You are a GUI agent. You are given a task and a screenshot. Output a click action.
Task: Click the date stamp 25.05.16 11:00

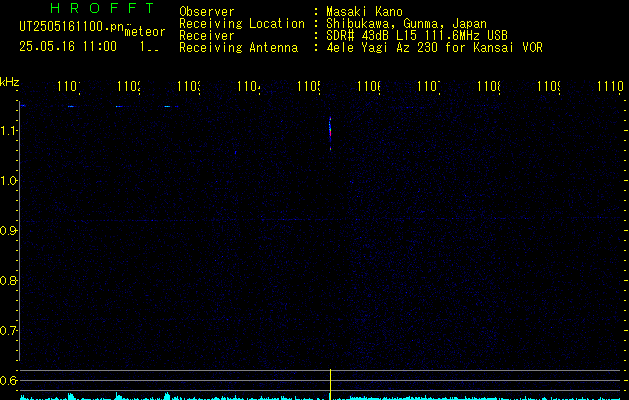pyautogui.click(x=68, y=47)
